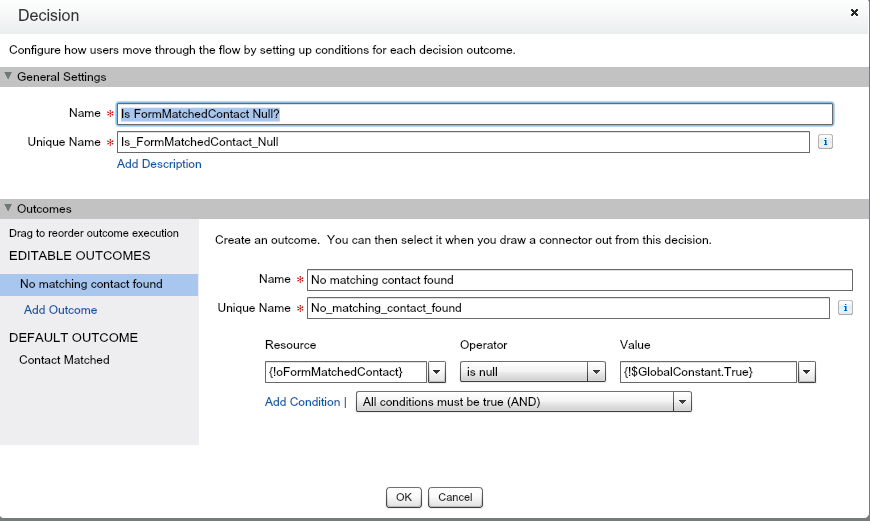Click info icon beside decision Unique Name
870x521 pixels.
pos(825,142)
